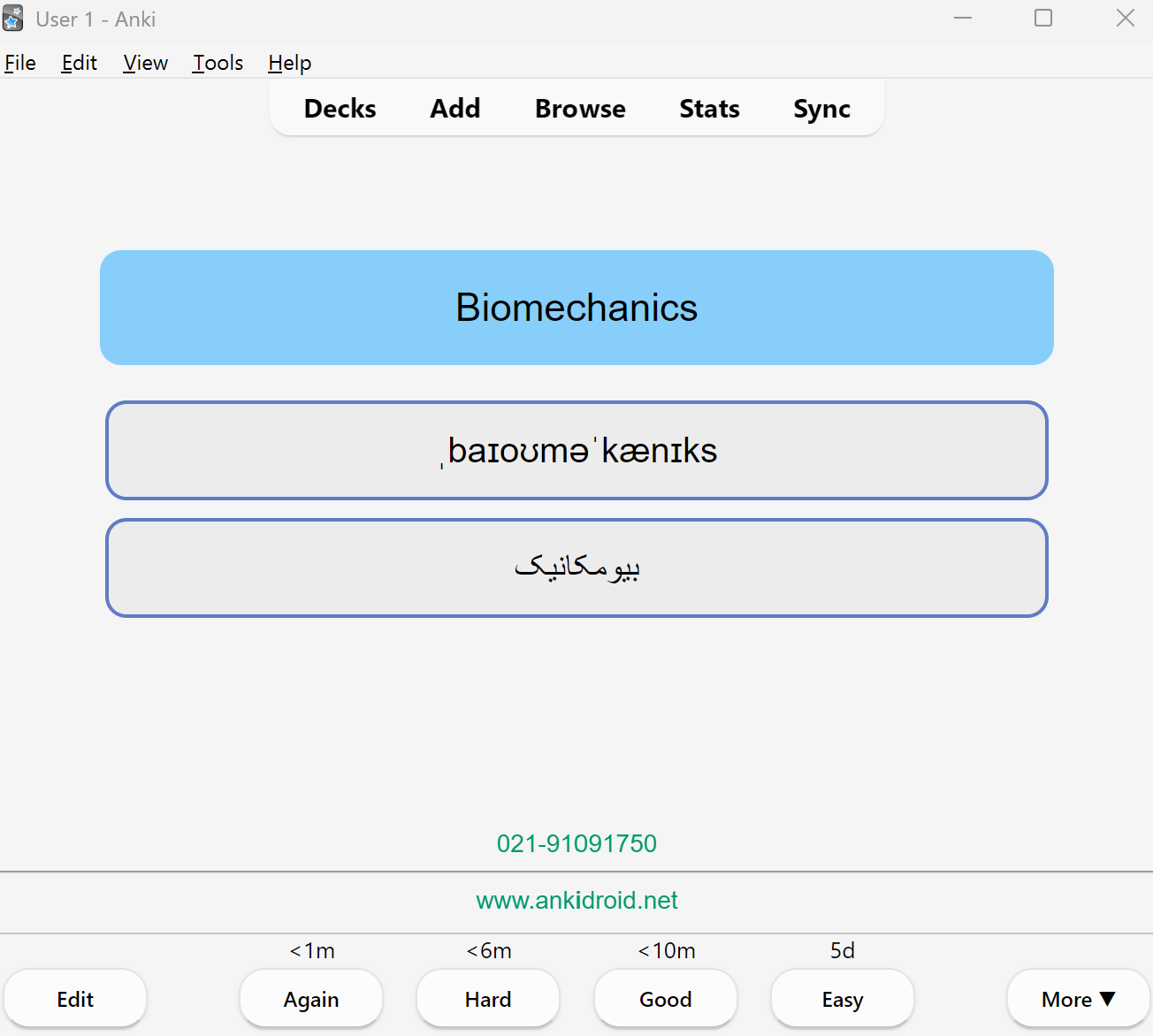Click the <1m interval label
The width and height of the screenshot is (1153, 1036).
(312, 951)
